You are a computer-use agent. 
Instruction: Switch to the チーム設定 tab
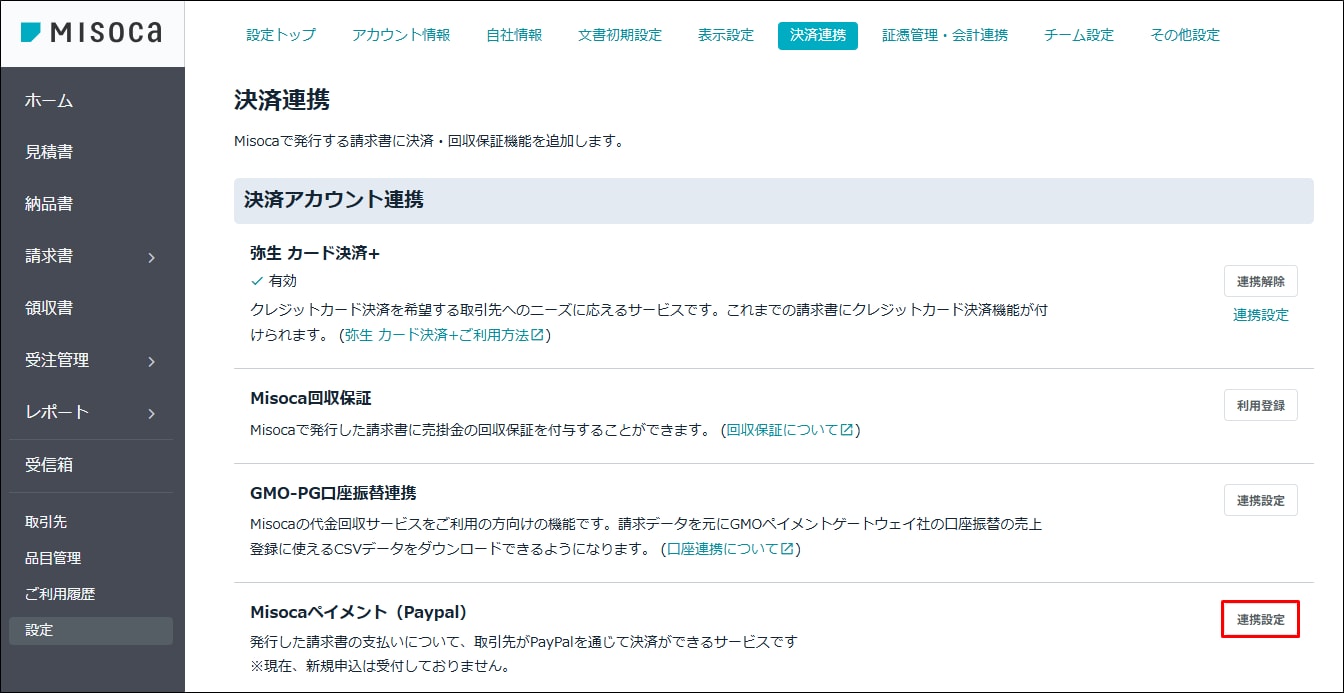pos(1079,35)
